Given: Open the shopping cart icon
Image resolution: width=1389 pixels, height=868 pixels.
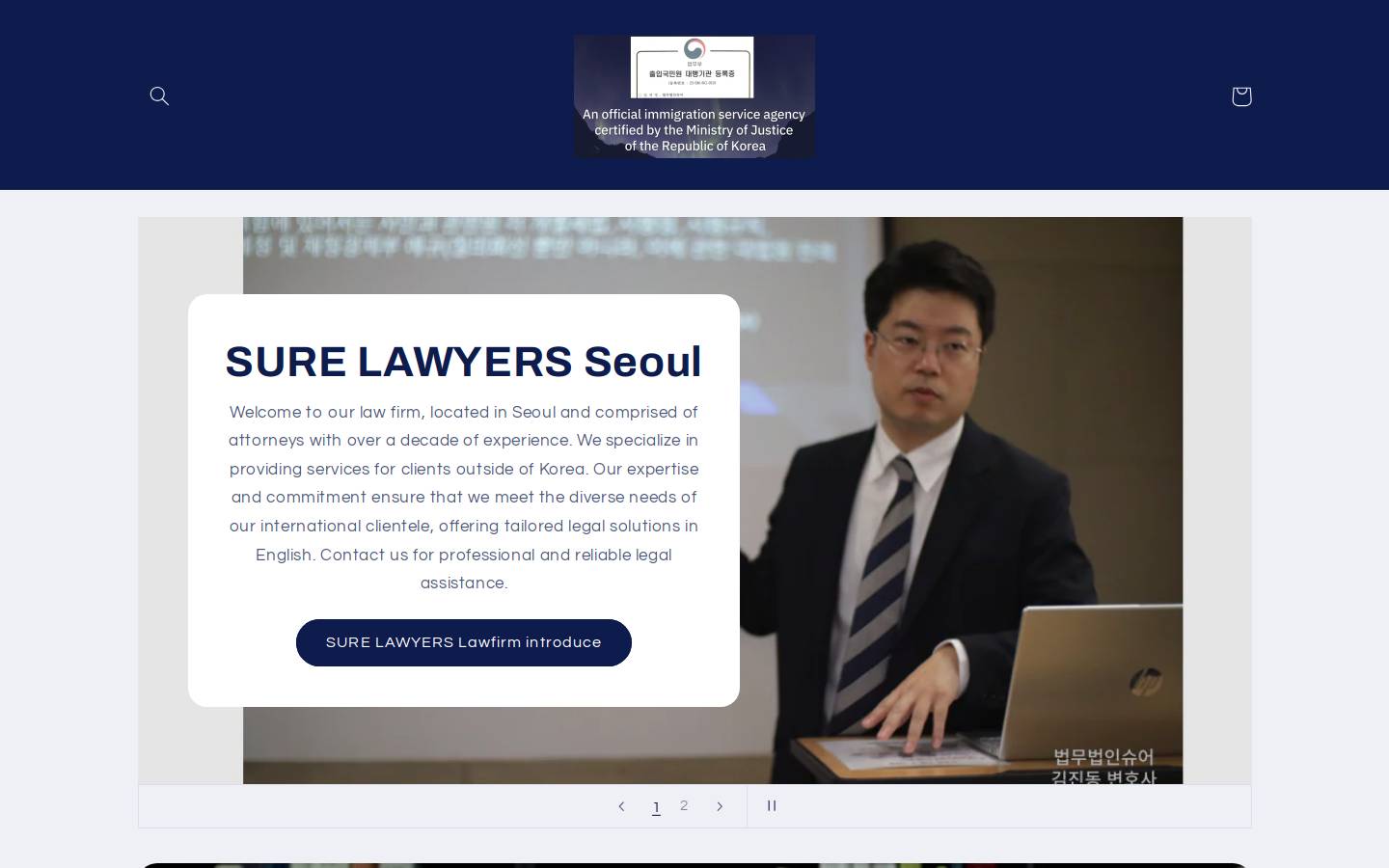Looking at the screenshot, I should pos(1241,95).
